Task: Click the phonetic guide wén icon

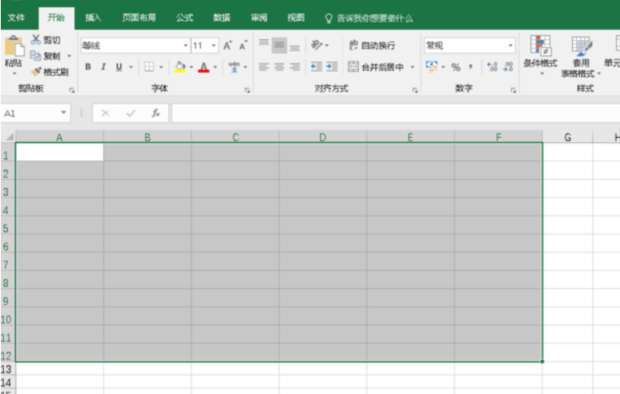Action: (x=234, y=67)
